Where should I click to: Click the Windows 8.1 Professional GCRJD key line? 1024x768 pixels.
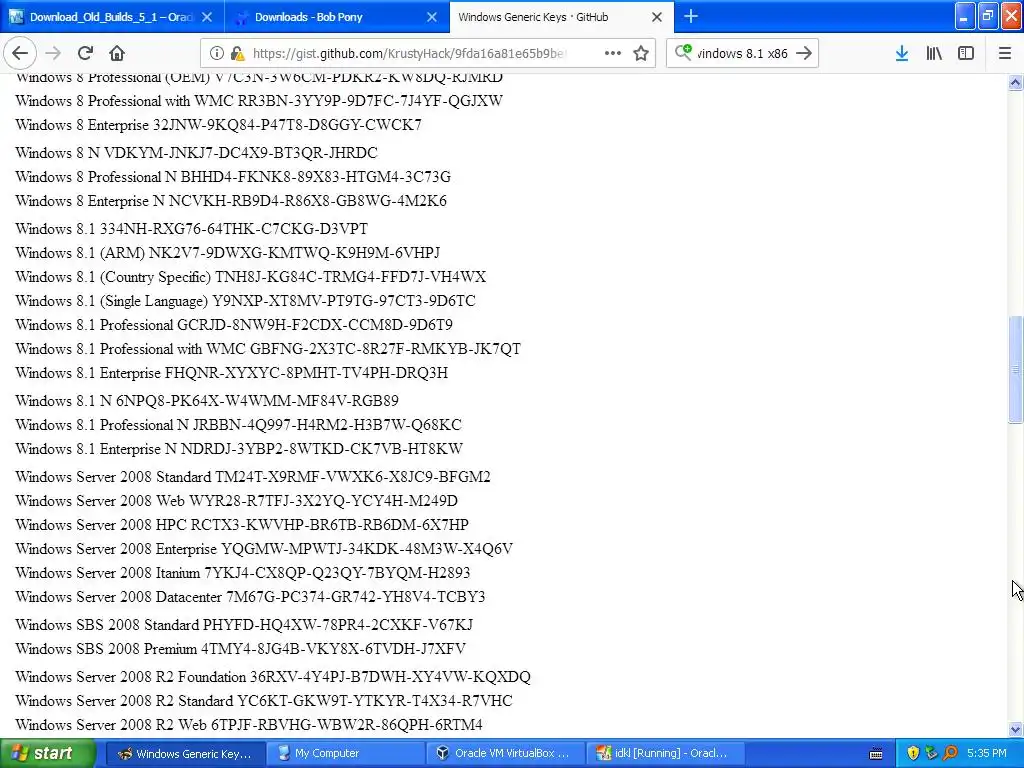tap(234, 325)
